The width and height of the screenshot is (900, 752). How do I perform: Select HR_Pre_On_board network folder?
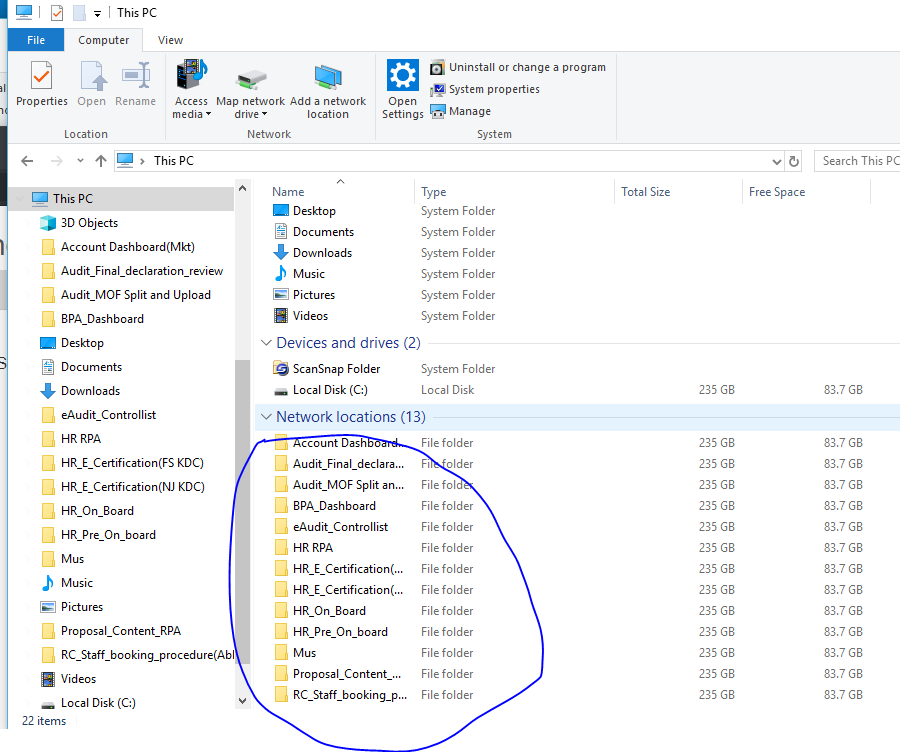pyautogui.click(x=340, y=632)
